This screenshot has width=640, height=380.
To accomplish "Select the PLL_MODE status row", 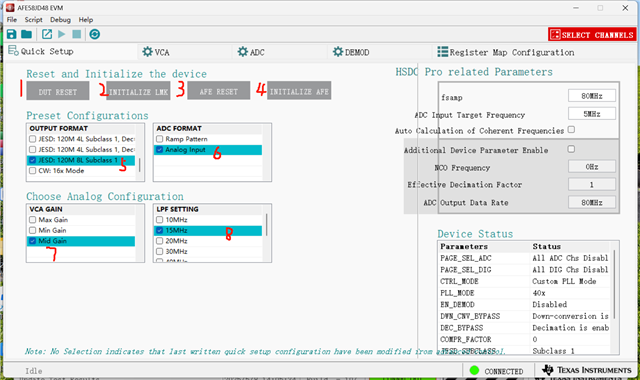I will pos(524,293).
